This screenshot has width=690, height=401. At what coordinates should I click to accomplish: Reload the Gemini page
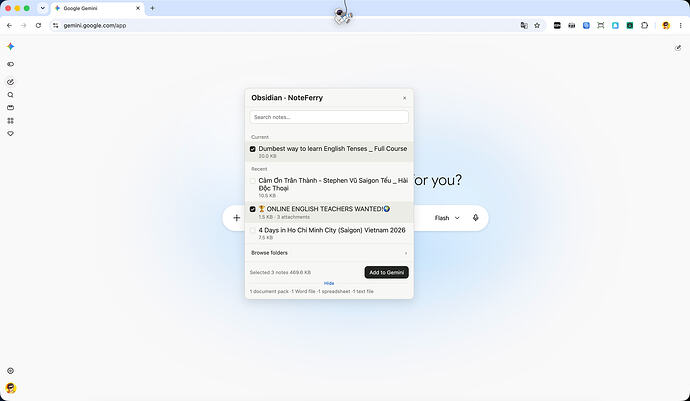(38, 26)
